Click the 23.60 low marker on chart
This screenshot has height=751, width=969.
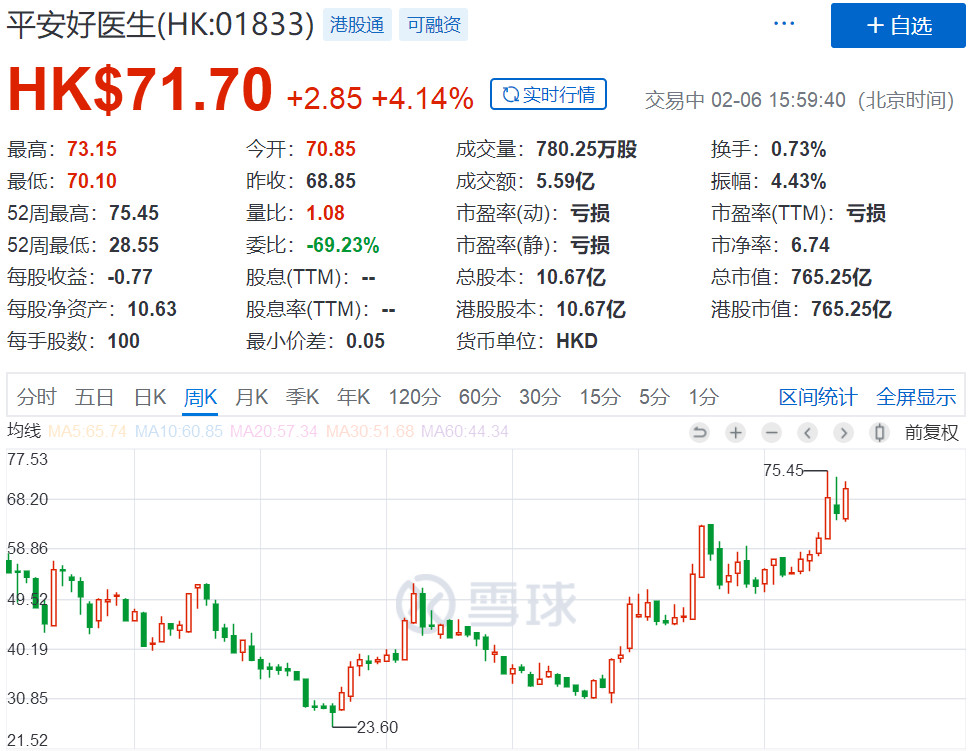click(377, 727)
